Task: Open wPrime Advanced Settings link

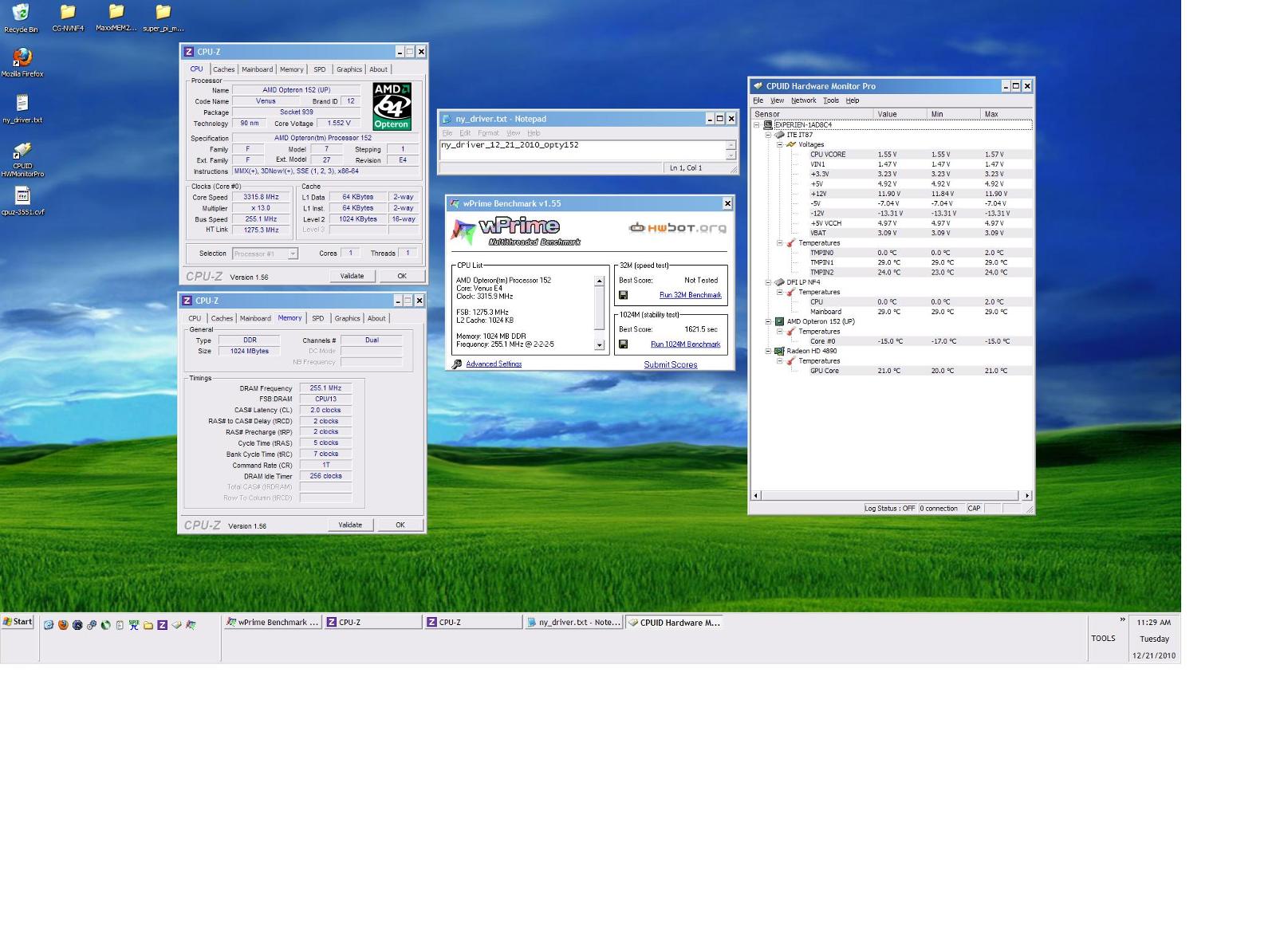Action: tap(494, 364)
